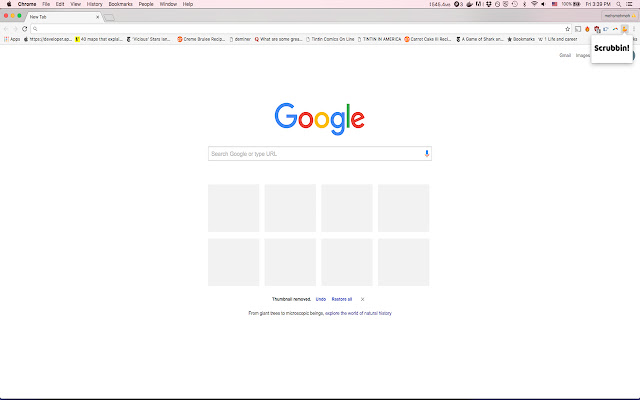Click the Scrubbin! popup text
Image resolution: width=640 pixels, height=400 pixels.
611,48
